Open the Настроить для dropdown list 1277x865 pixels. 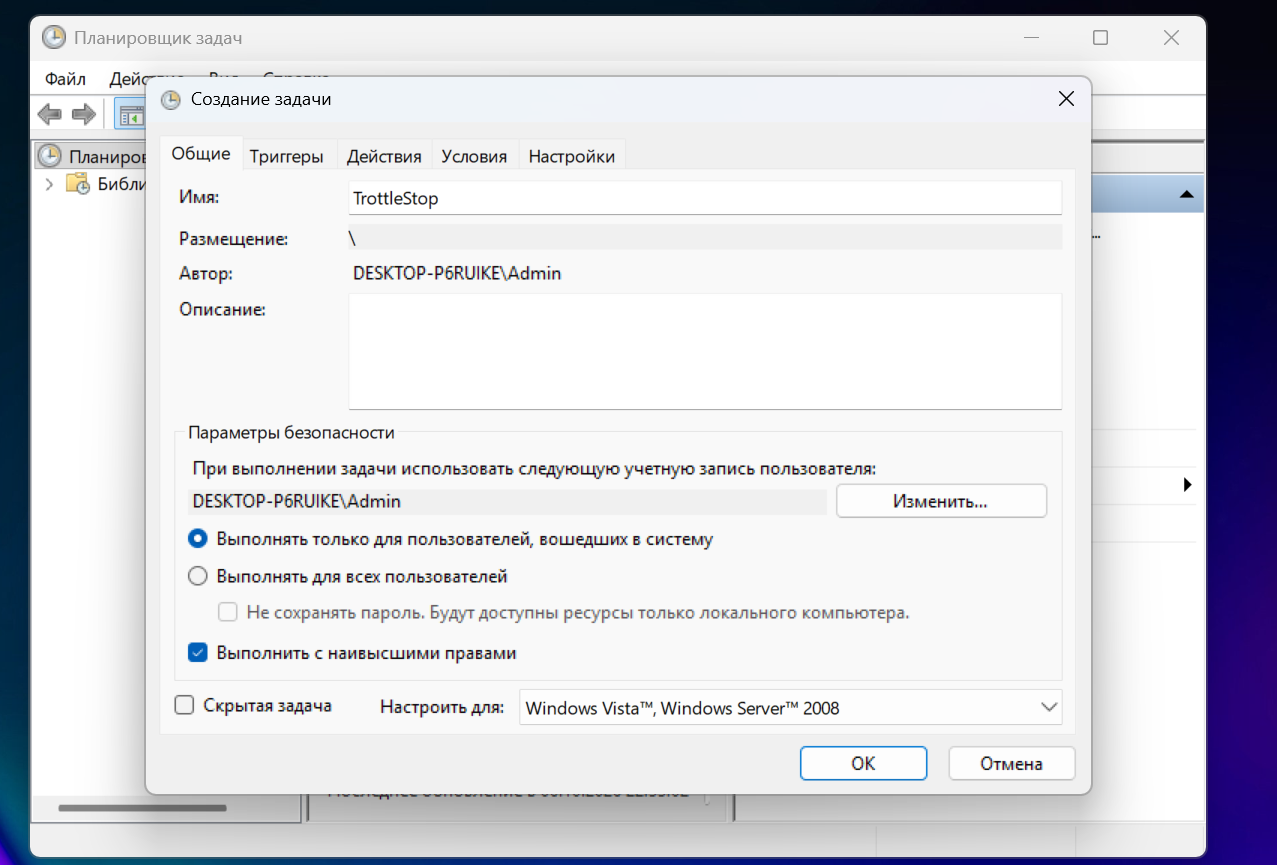tap(791, 707)
